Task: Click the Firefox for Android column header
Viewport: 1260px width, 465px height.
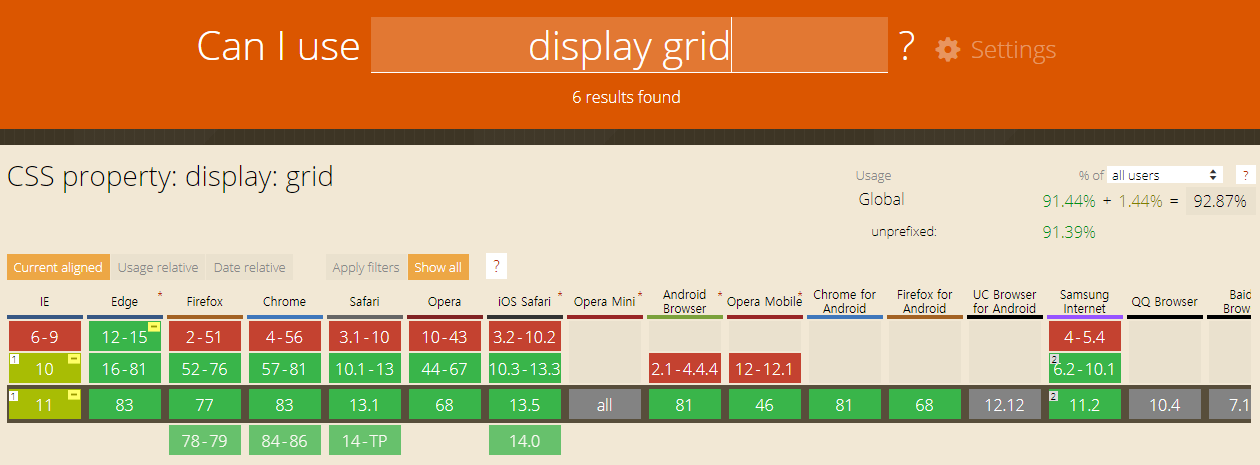Action: click(x=925, y=301)
